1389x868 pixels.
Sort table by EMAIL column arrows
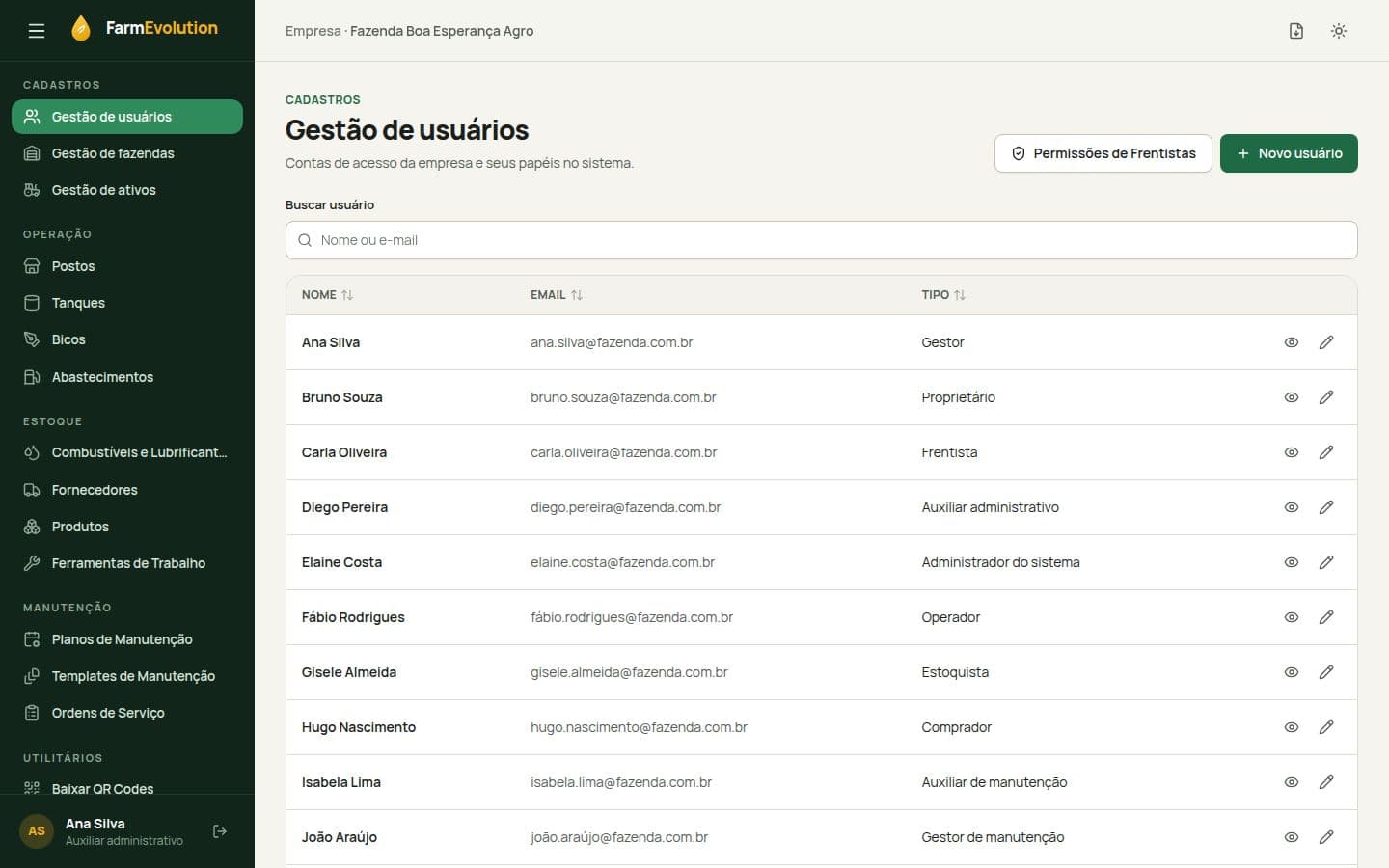[577, 295]
